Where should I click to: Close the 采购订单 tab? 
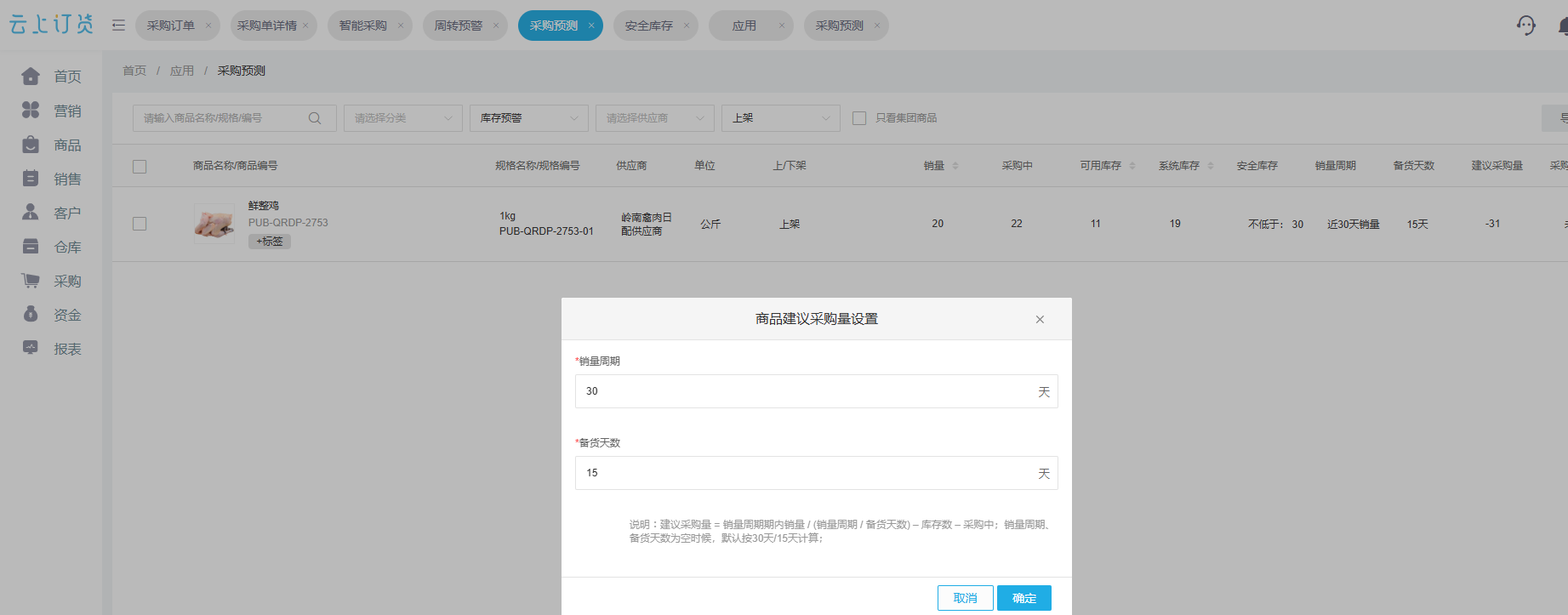[208, 26]
